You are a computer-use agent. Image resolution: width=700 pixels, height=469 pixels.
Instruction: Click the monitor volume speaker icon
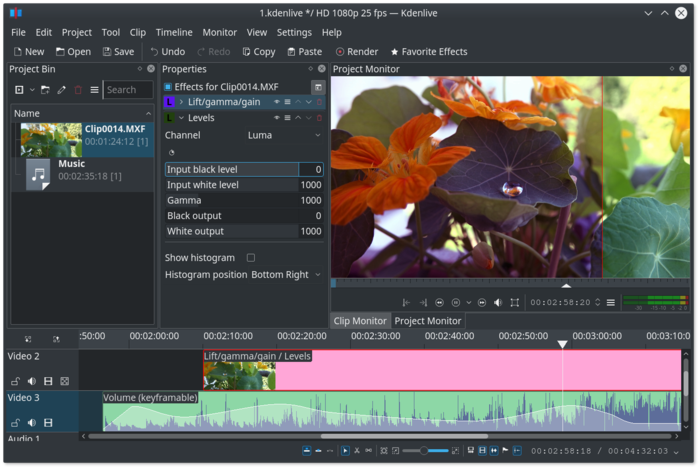tap(498, 302)
